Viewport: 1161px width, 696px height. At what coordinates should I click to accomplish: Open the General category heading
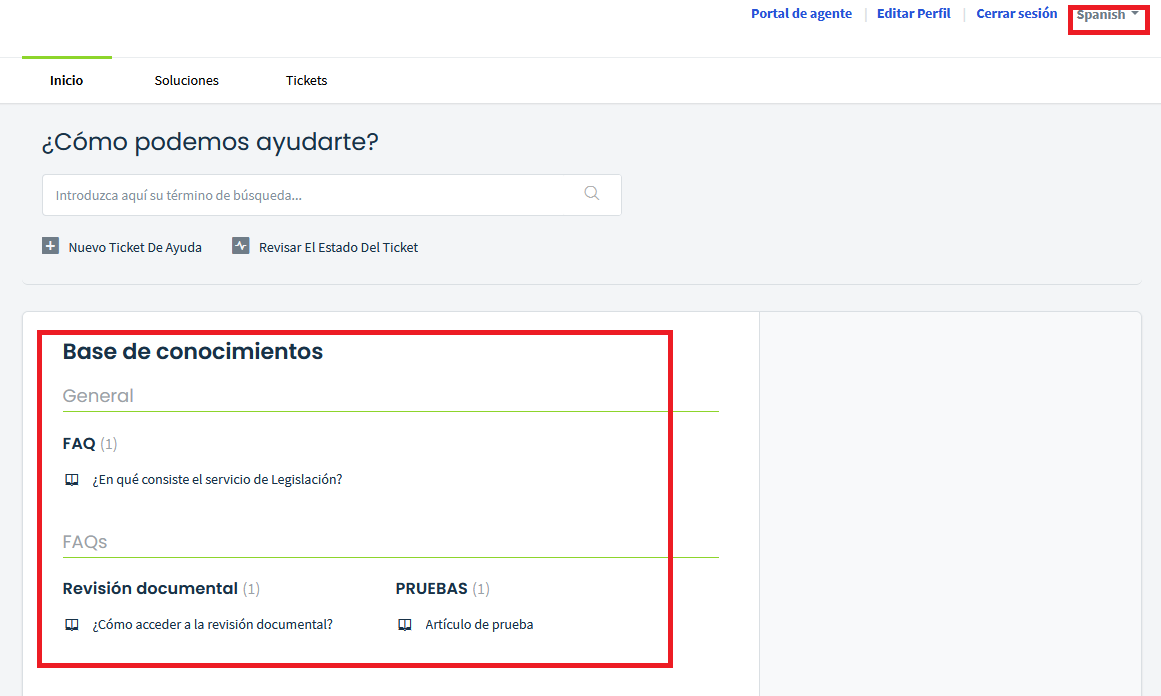[x=98, y=396]
